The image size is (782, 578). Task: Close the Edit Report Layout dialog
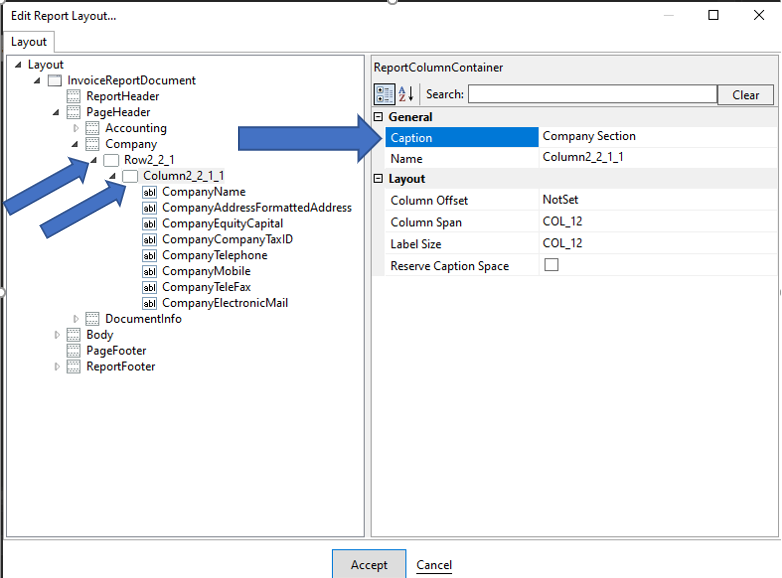(759, 15)
